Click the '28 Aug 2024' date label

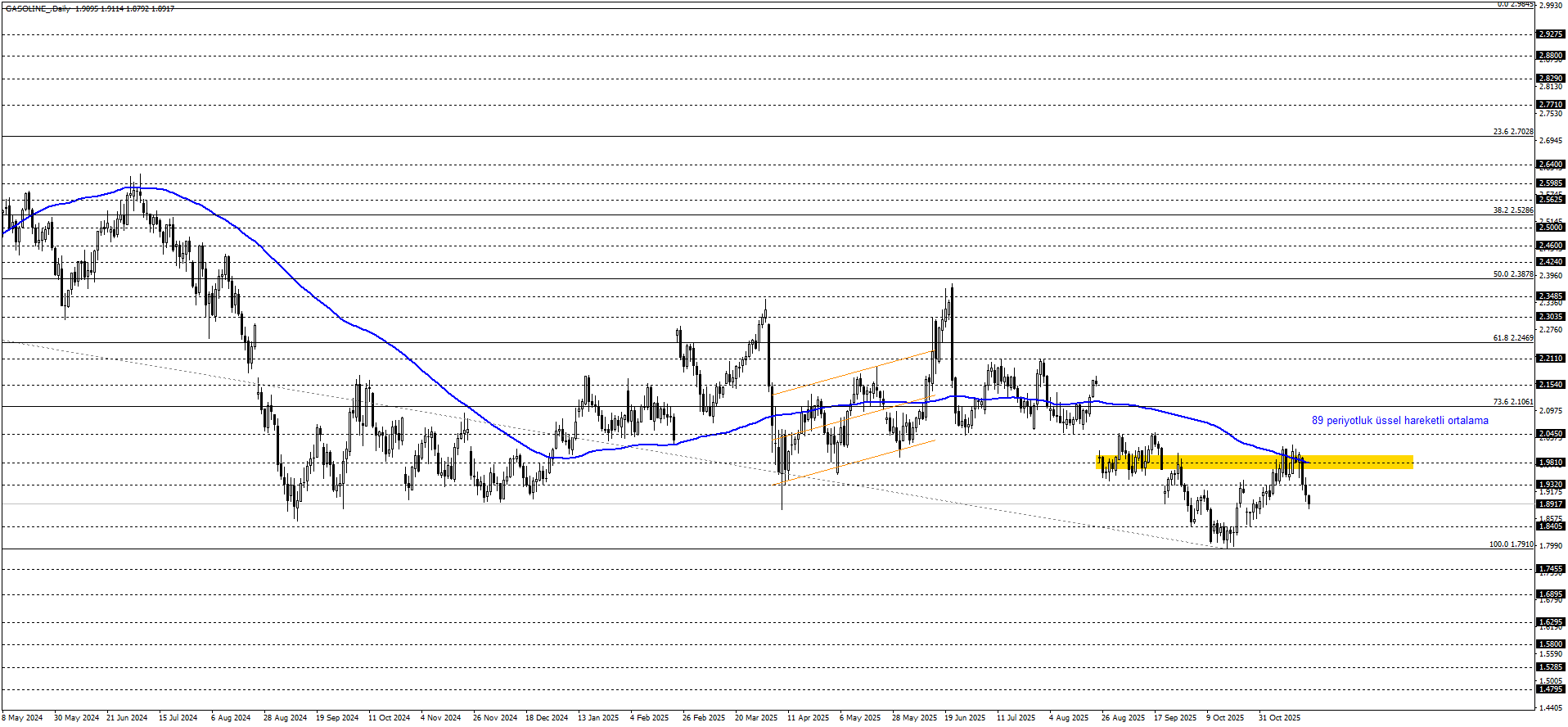285,718
